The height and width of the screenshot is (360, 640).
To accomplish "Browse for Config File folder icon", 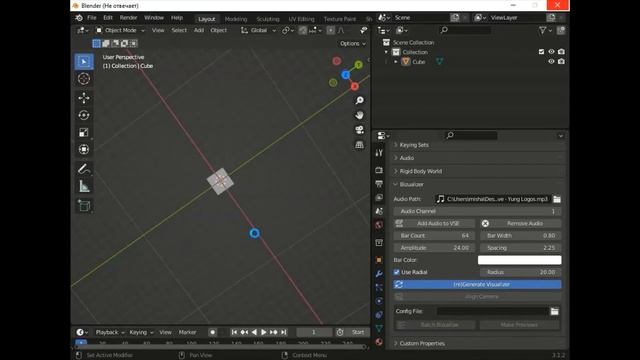I will click(554, 311).
